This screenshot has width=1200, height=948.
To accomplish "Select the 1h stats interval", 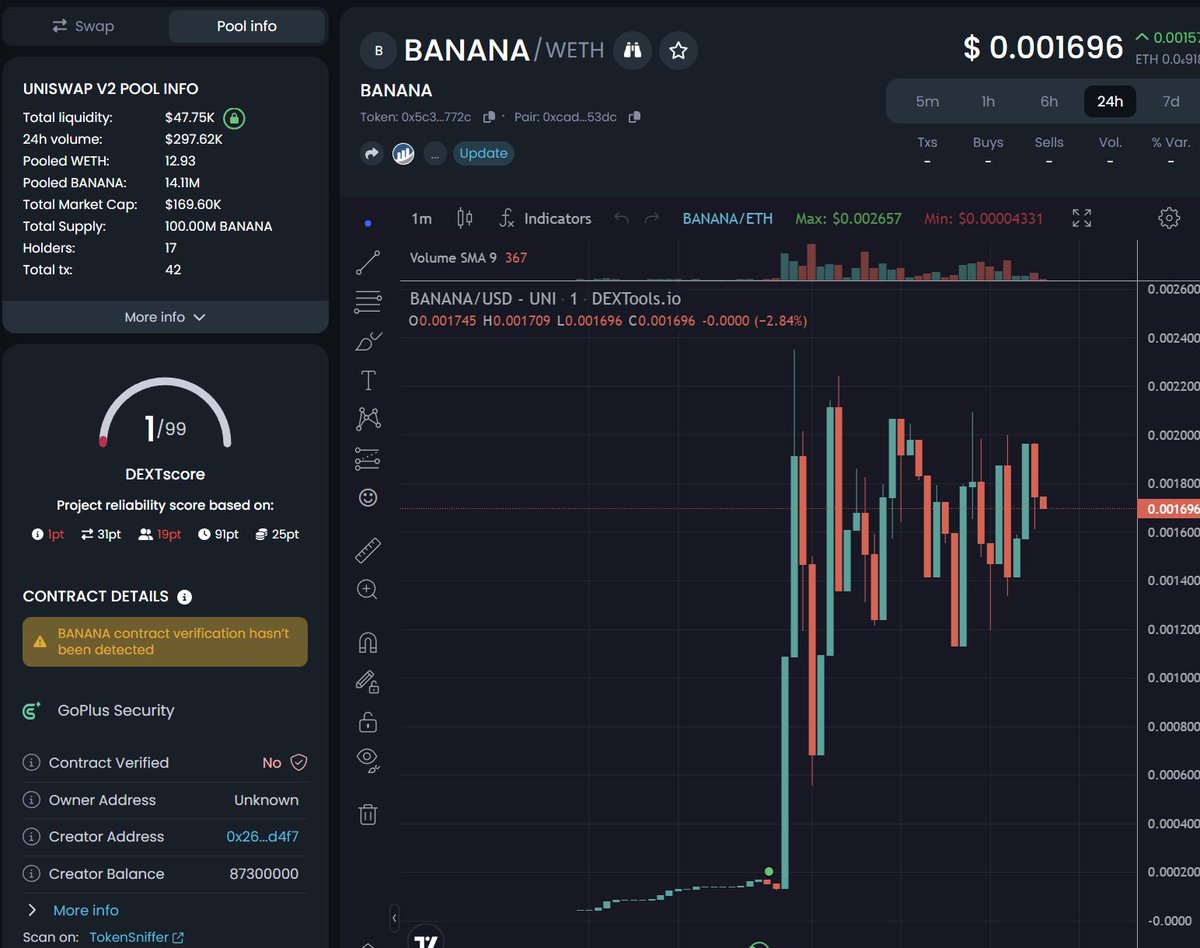I will (988, 101).
